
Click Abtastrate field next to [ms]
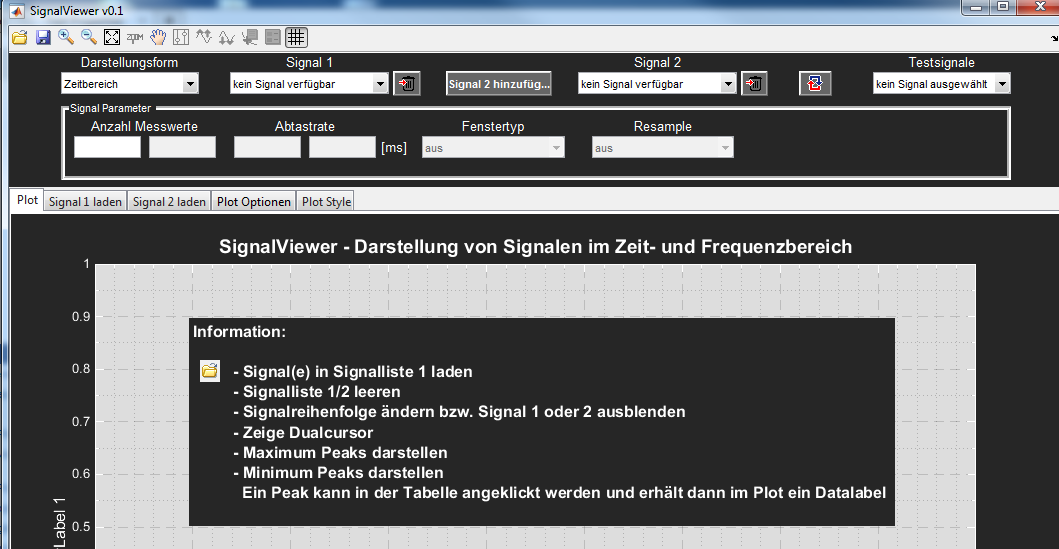click(x=342, y=147)
